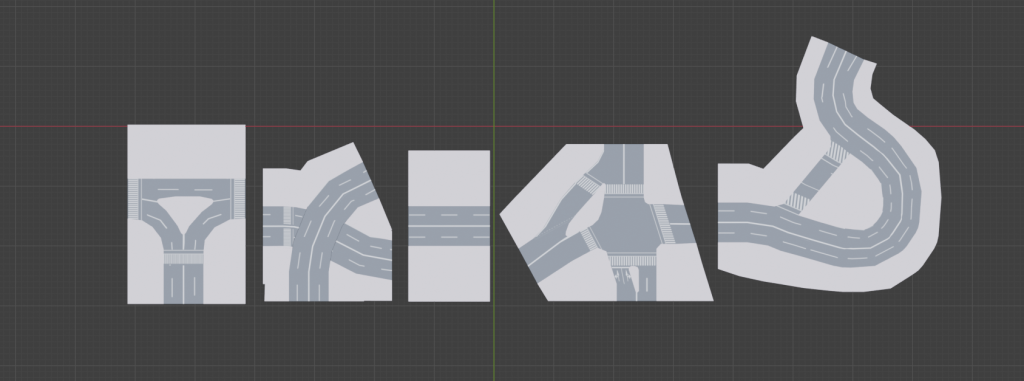1024x381 pixels.
Task: Select the T-junction road tile
Action: [x=186, y=214]
